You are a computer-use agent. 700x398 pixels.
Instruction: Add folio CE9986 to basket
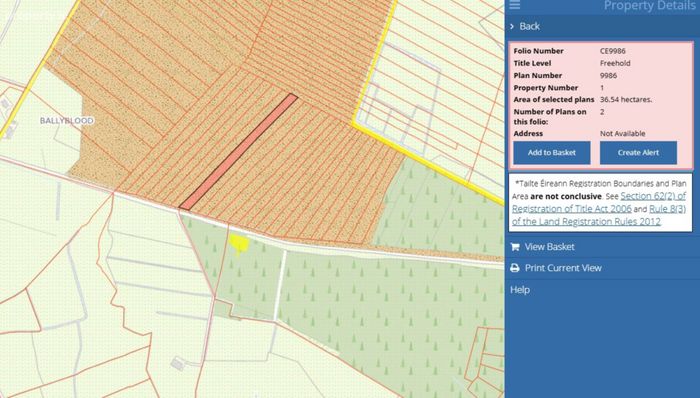coord(552,153)
